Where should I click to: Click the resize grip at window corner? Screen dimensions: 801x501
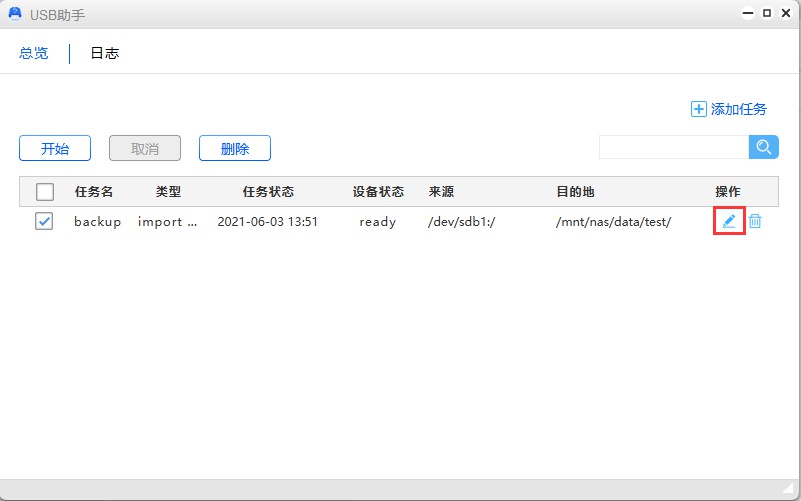click(789, 489)
